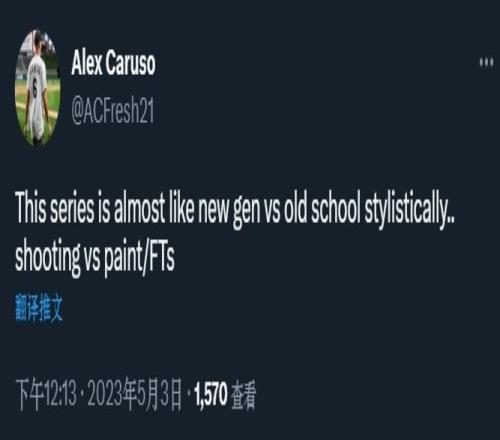Click the words 'old school' in tweet
Screen dimensions: 500x440
[322, 209]
